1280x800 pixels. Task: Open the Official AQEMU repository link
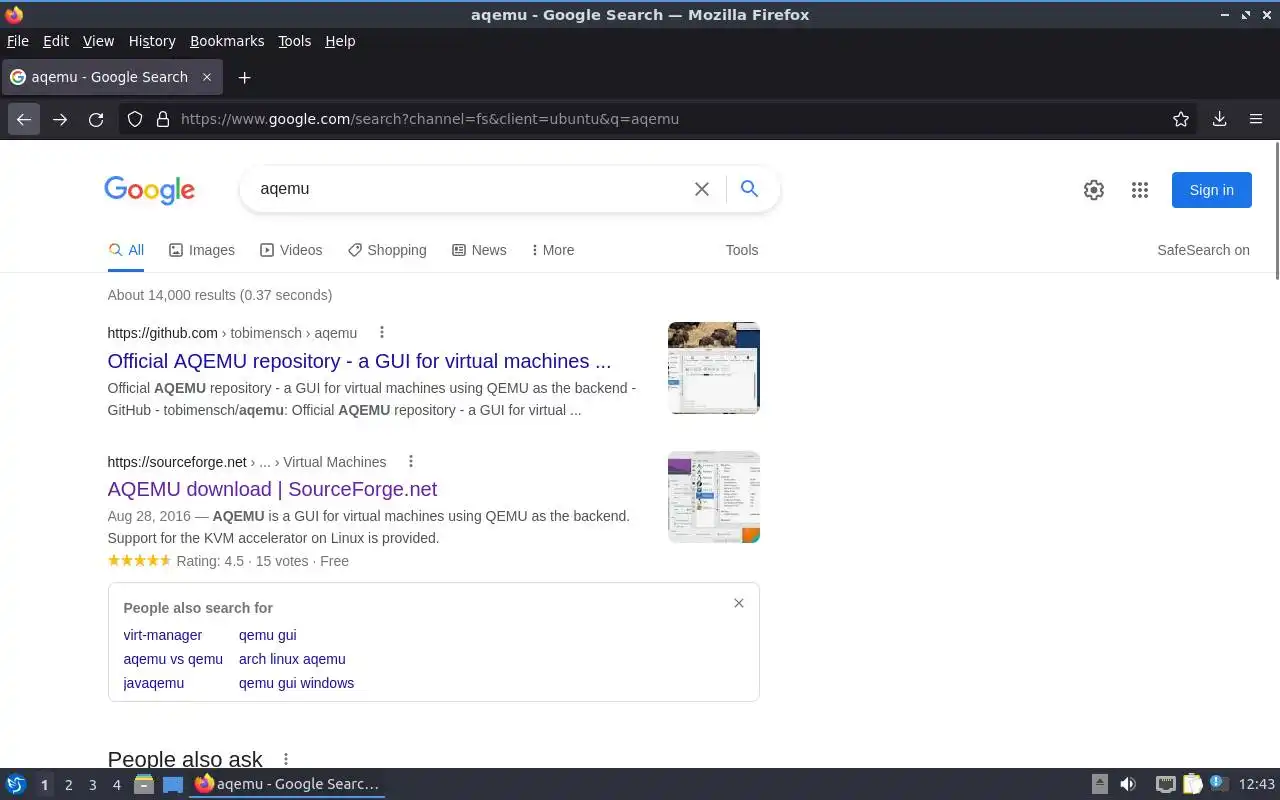click(x=359, y=361)
